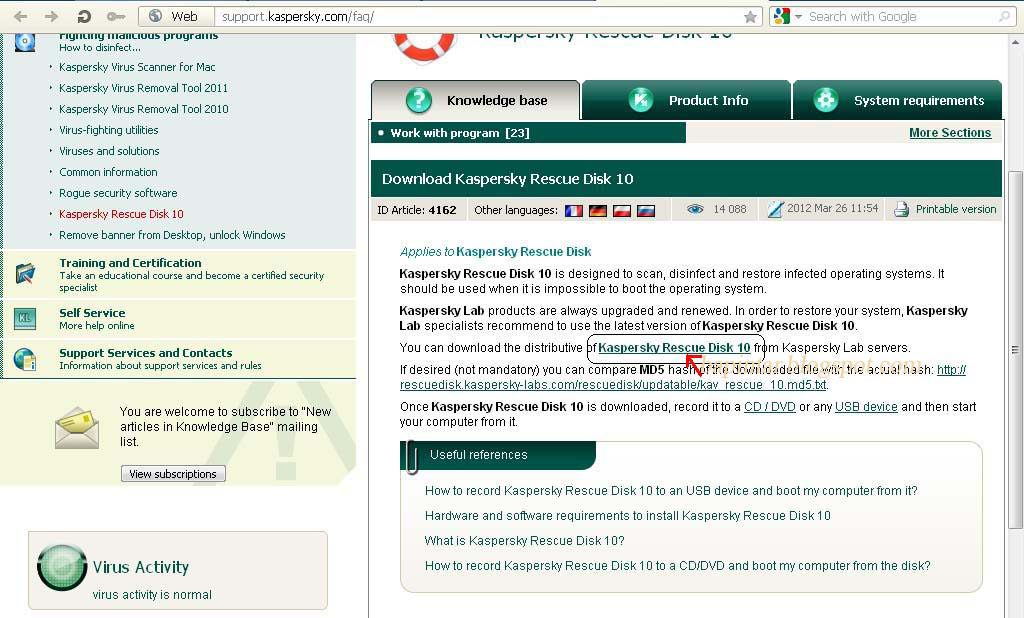Switch to the System requirements tab
The width and height of the screenshot is (1024, 618).
click(x=897, y=100)
